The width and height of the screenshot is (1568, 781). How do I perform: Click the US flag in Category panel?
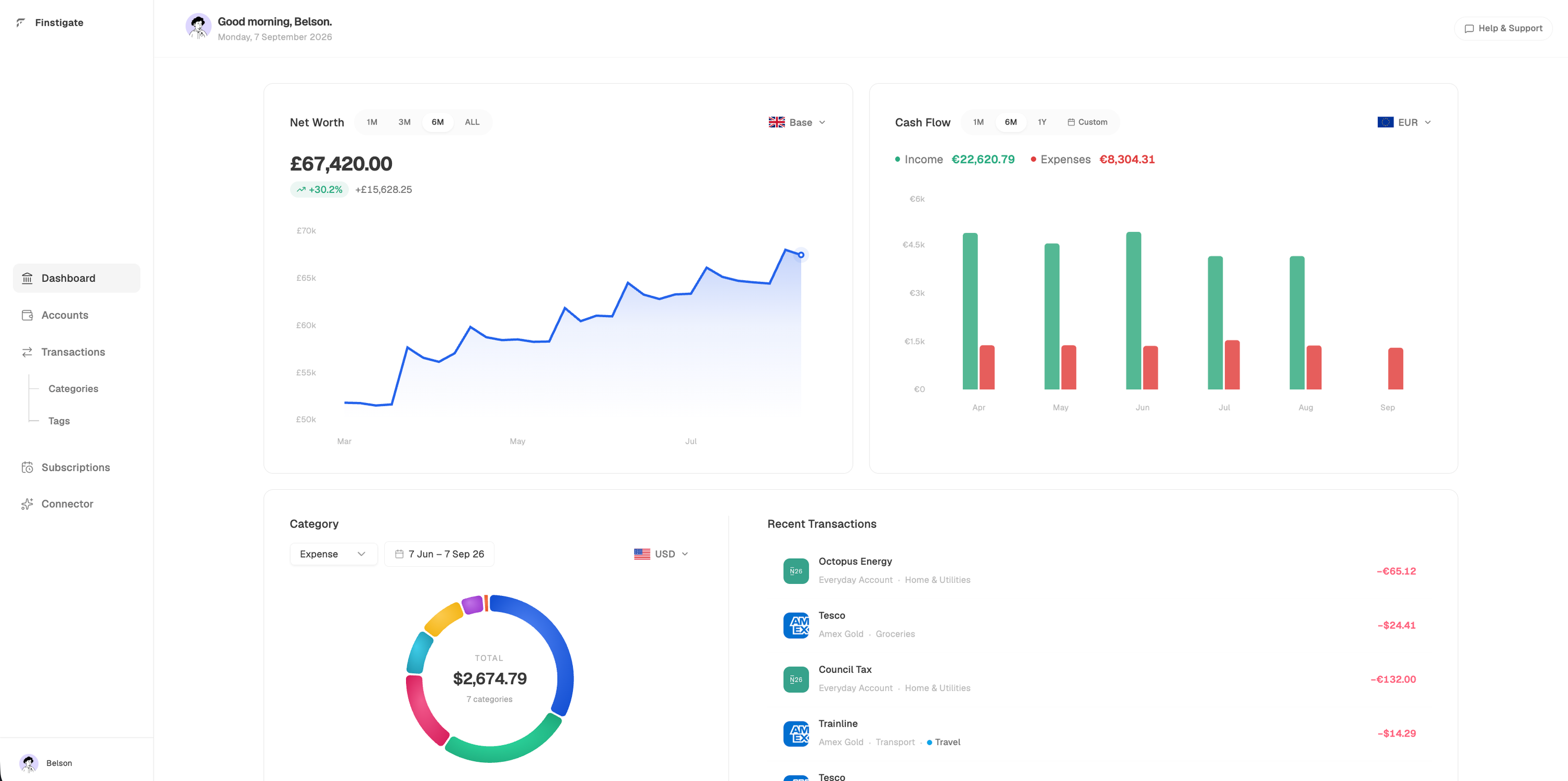pos(642,554)
